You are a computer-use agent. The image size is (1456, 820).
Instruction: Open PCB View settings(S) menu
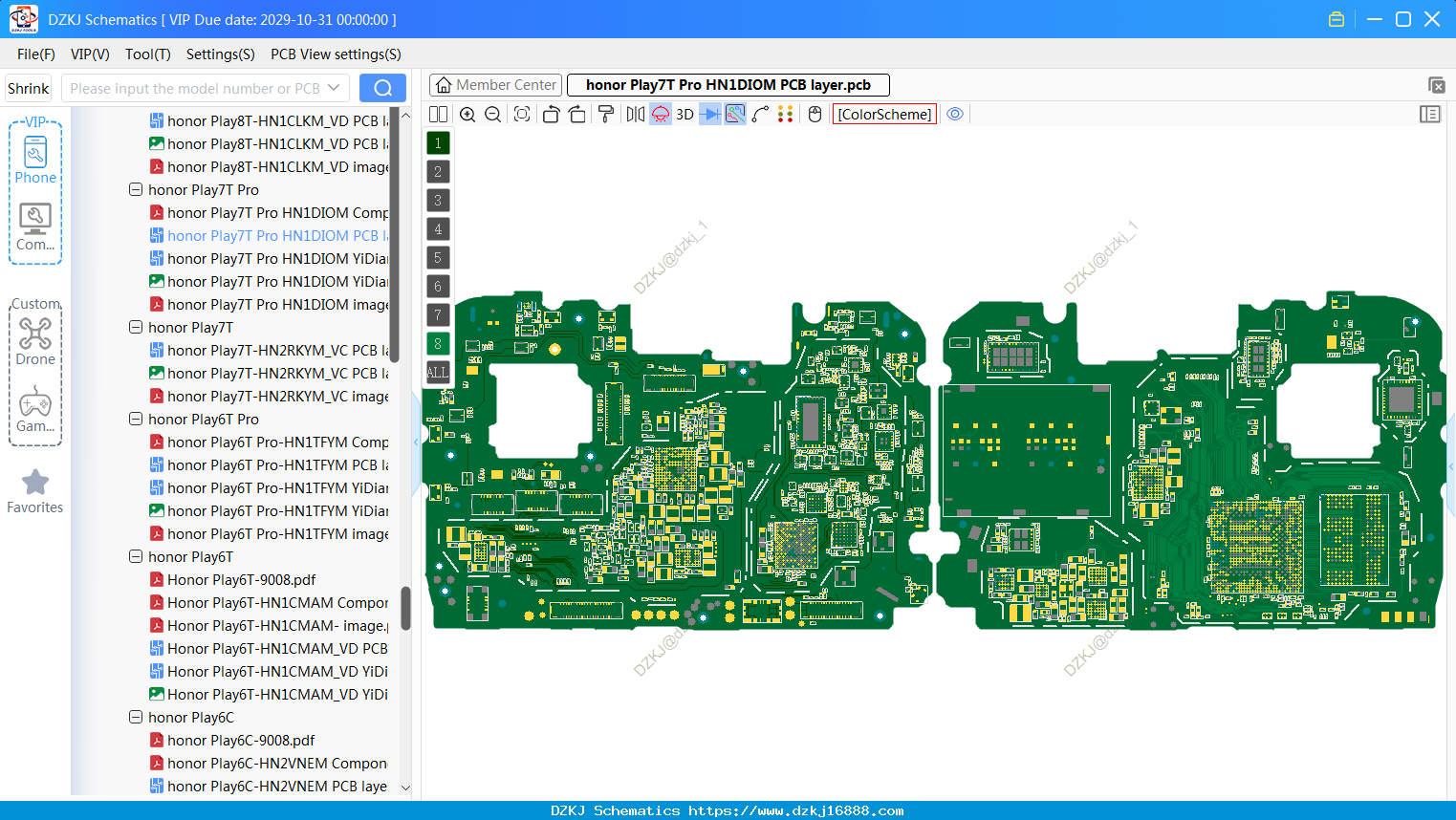(x=336, y=54)
